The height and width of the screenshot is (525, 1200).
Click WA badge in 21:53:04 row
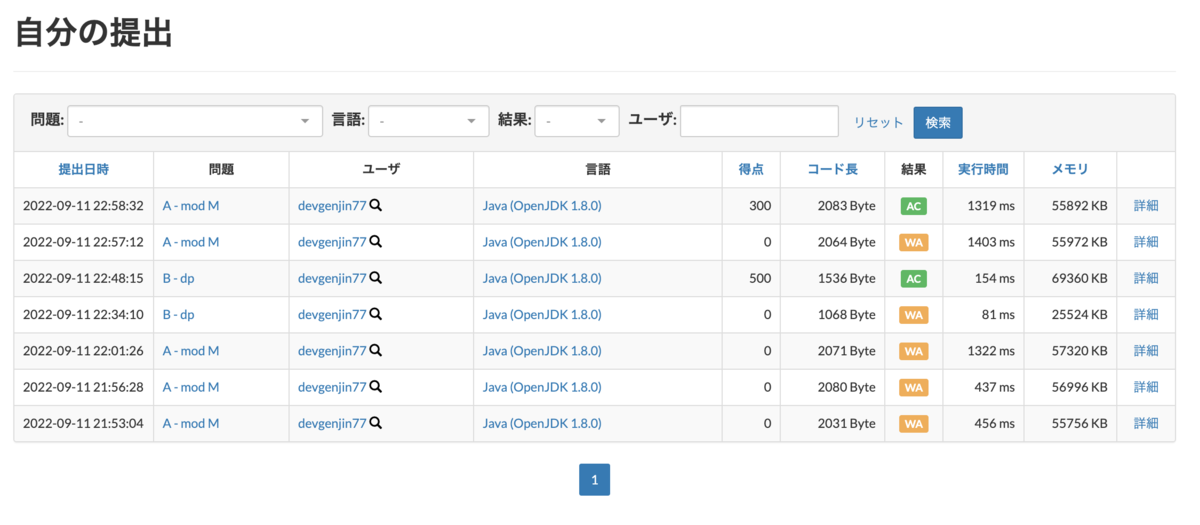[914, 423]
